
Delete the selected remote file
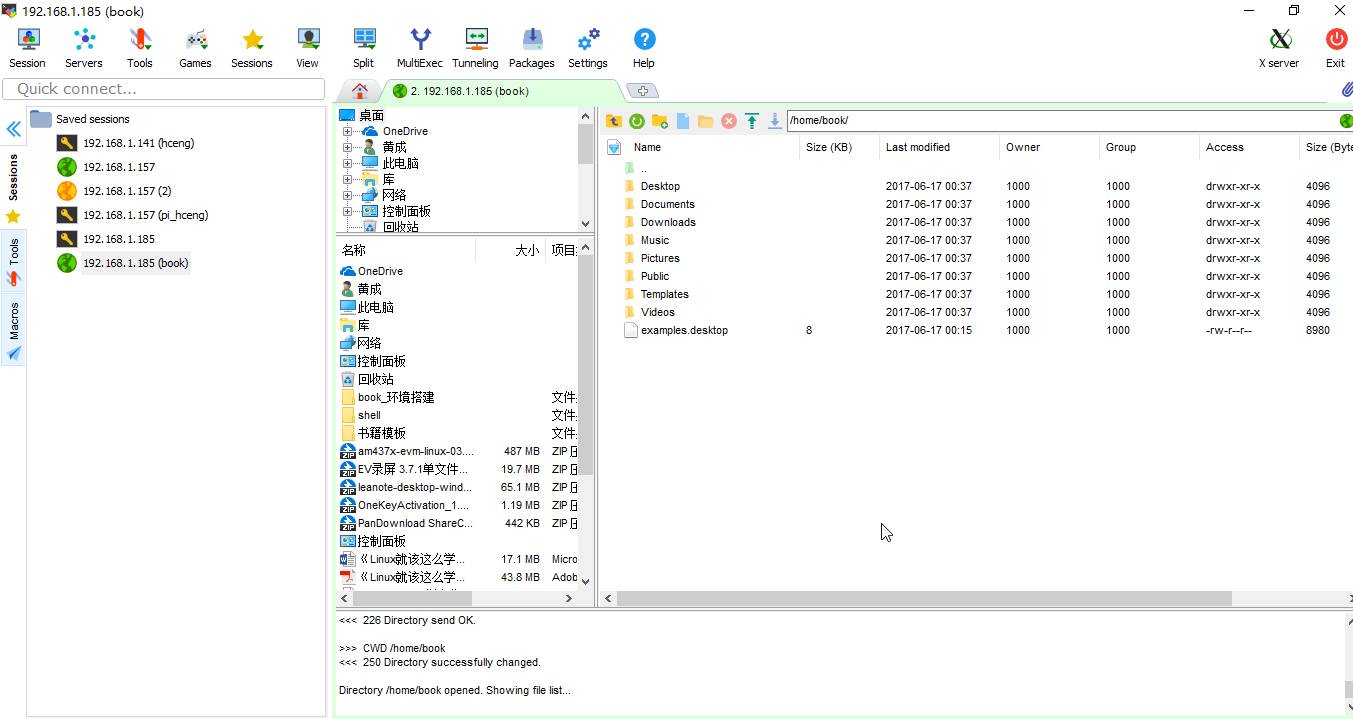(x=729, y=121)
